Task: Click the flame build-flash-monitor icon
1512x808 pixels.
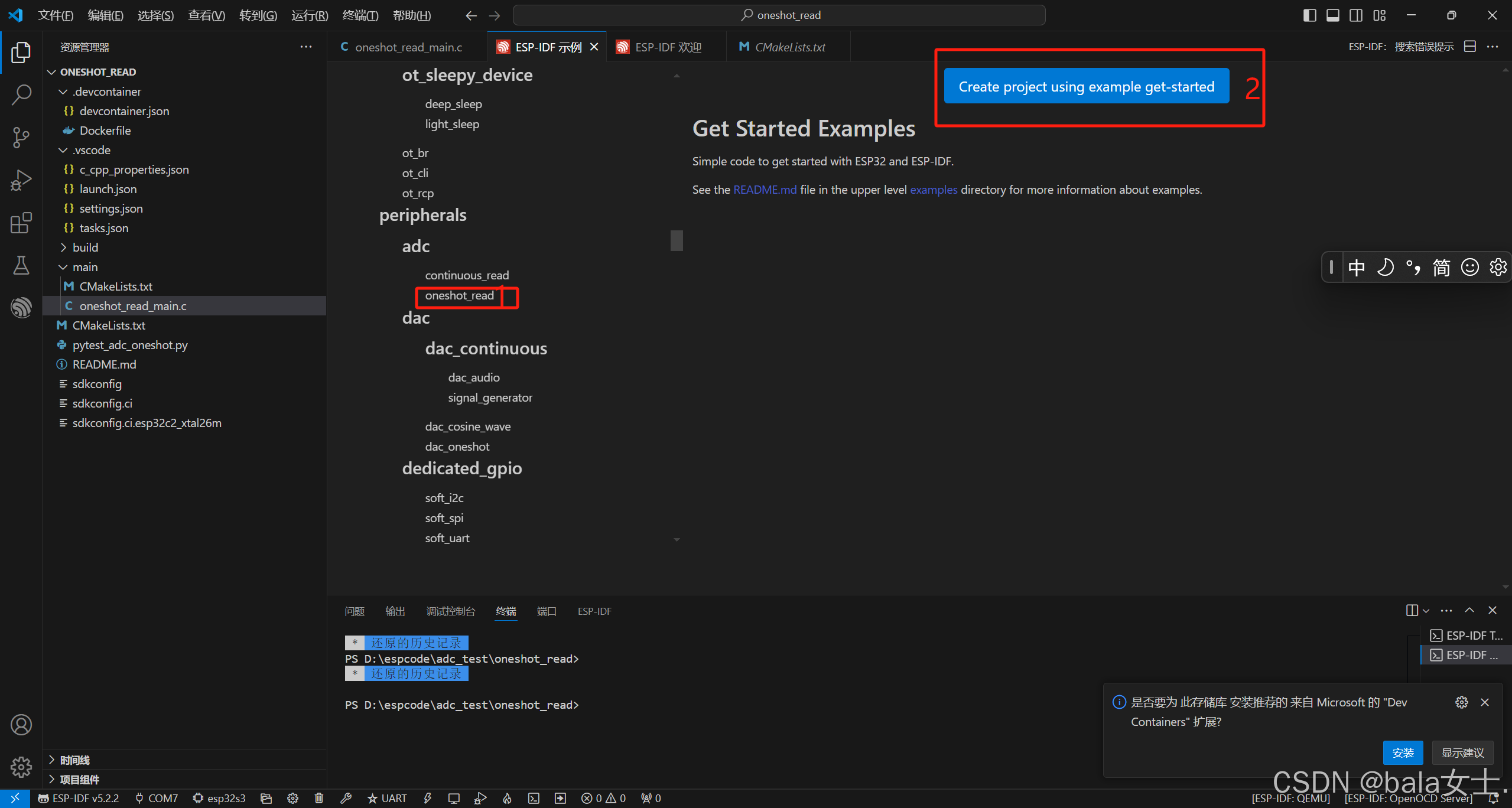Action: pos(507,799)
